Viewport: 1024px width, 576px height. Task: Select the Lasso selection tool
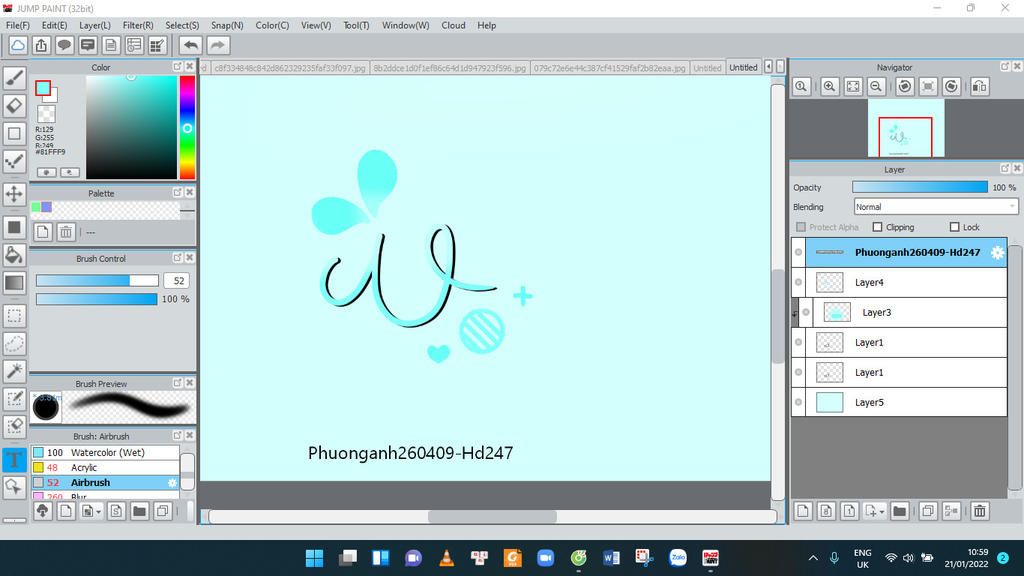[14, 344]
